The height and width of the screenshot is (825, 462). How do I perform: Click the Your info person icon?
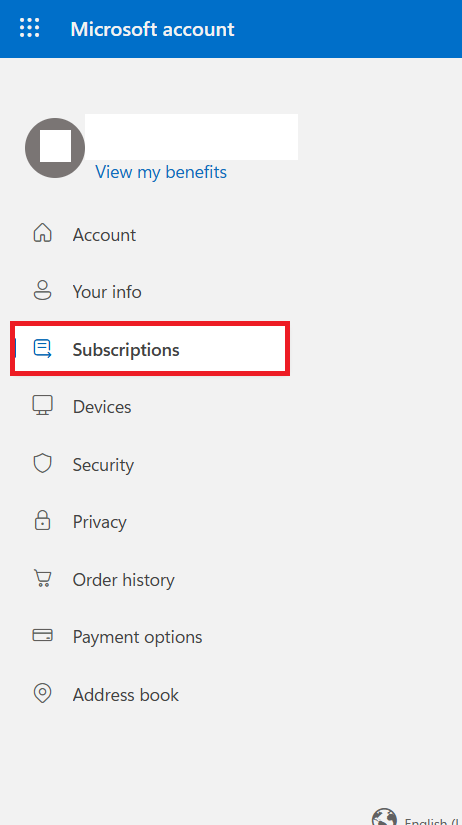[x=43, y=290]
